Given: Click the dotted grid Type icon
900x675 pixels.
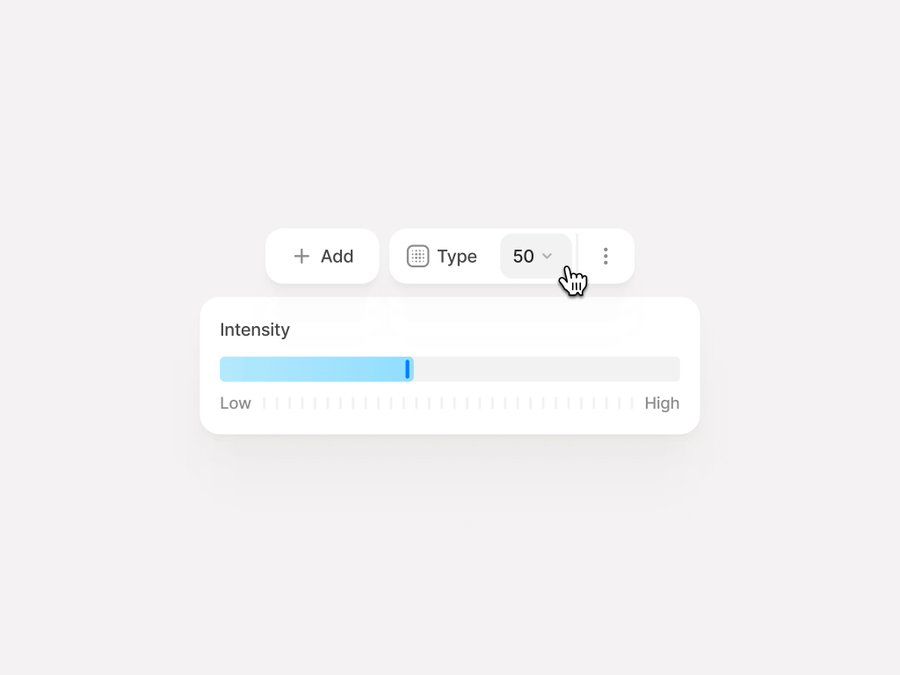Looking at the screenshot, I should [418, 257].
